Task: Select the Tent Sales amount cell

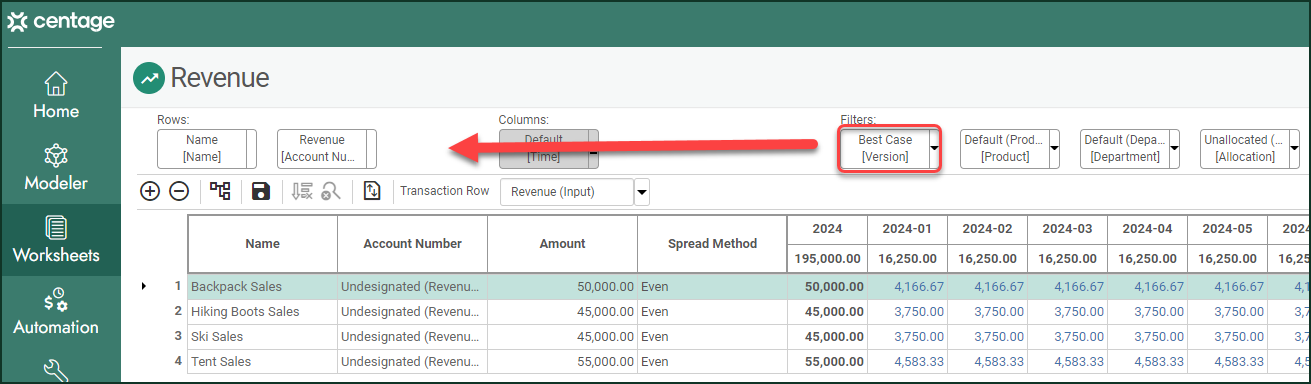Action: 562,361
